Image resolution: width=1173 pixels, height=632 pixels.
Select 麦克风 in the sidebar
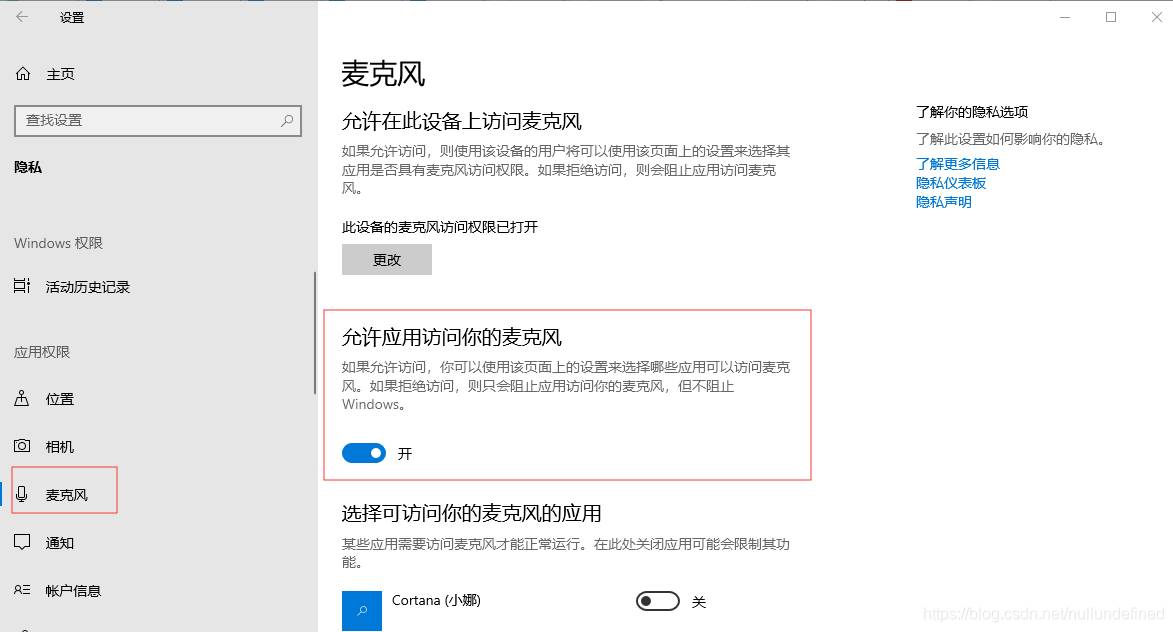pyautogui.click(x=67, y=495)
